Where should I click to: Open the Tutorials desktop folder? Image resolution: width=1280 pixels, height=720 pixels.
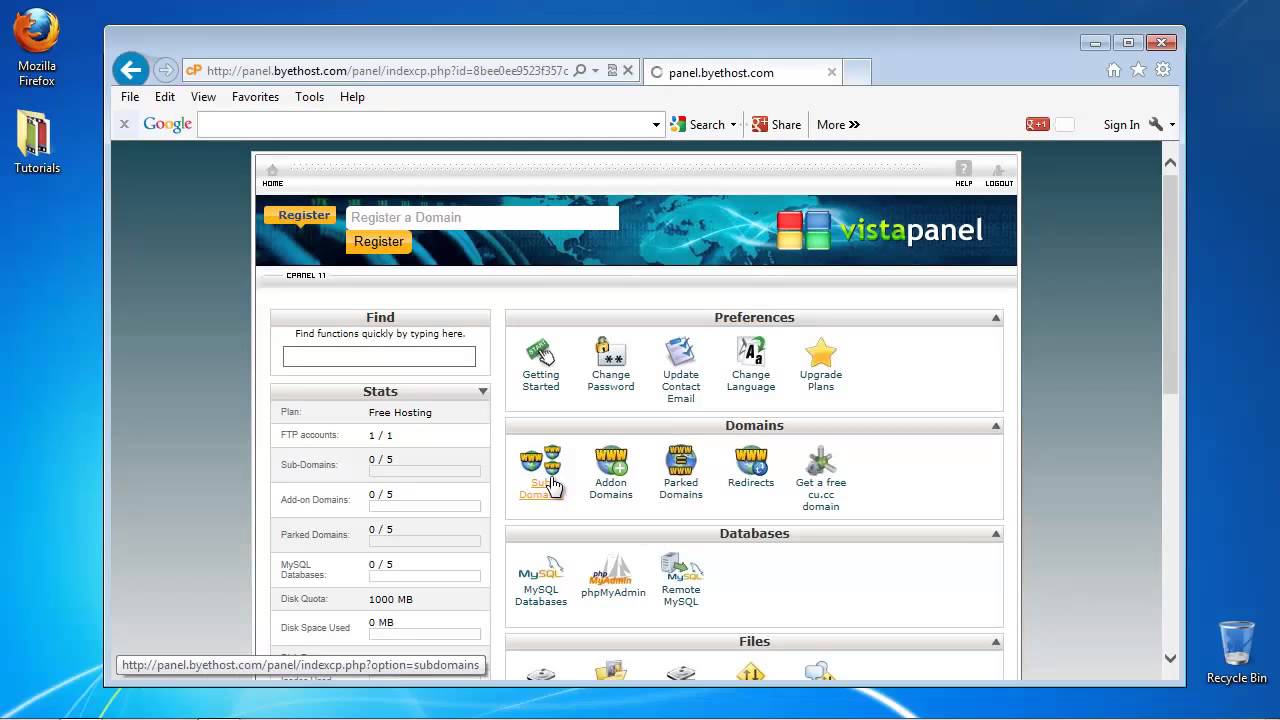click(x=37, y=140)
